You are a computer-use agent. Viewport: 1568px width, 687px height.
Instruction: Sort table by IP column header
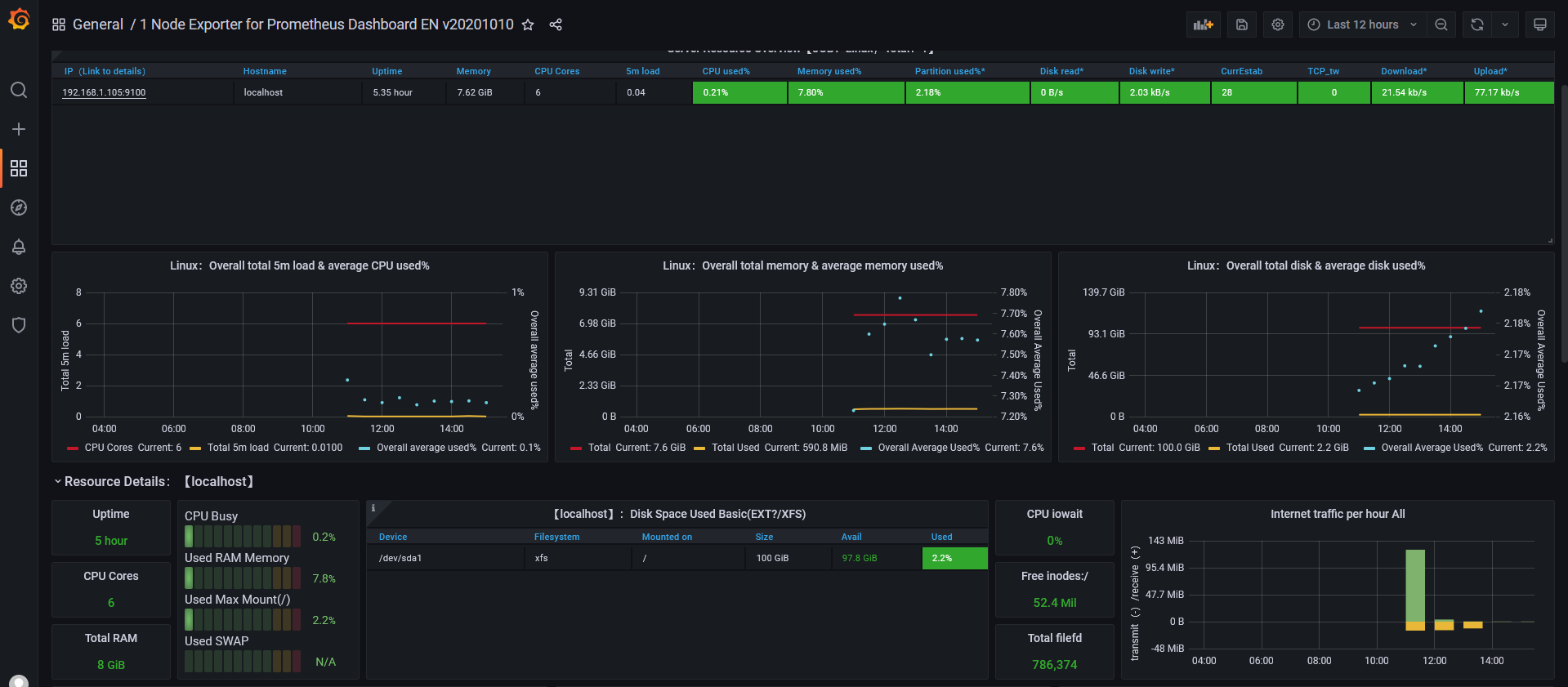point(105,71)
